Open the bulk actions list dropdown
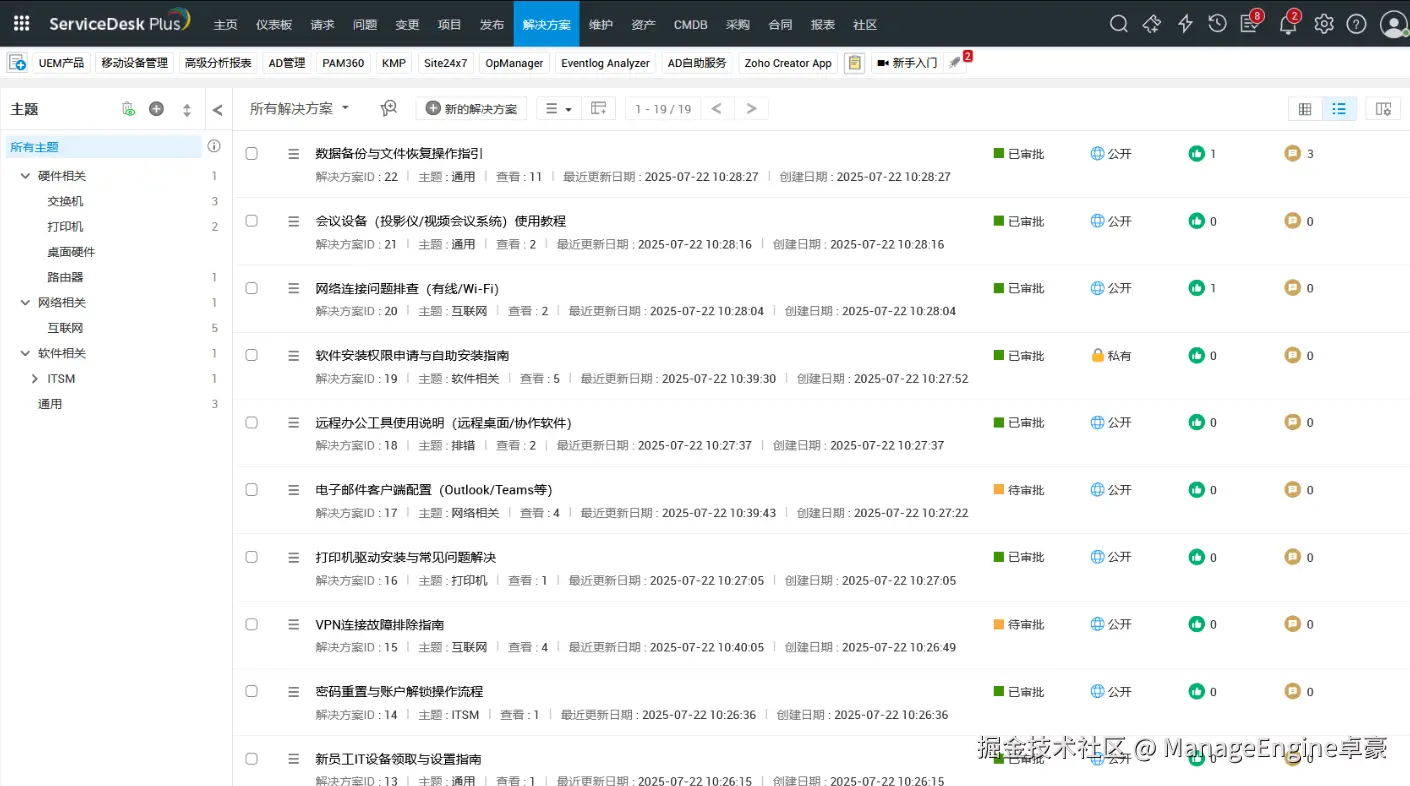 pos(558,108)
